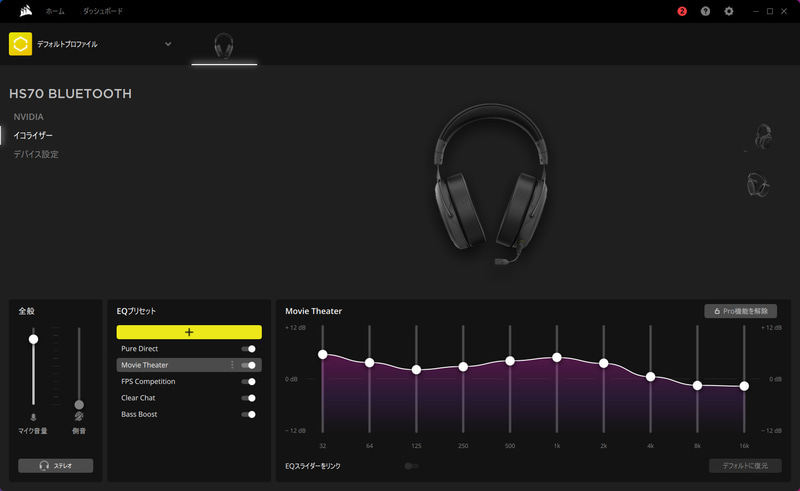Enable the EQスライダーをリンク switch
The image size is (800, 491).
(411, 466)
